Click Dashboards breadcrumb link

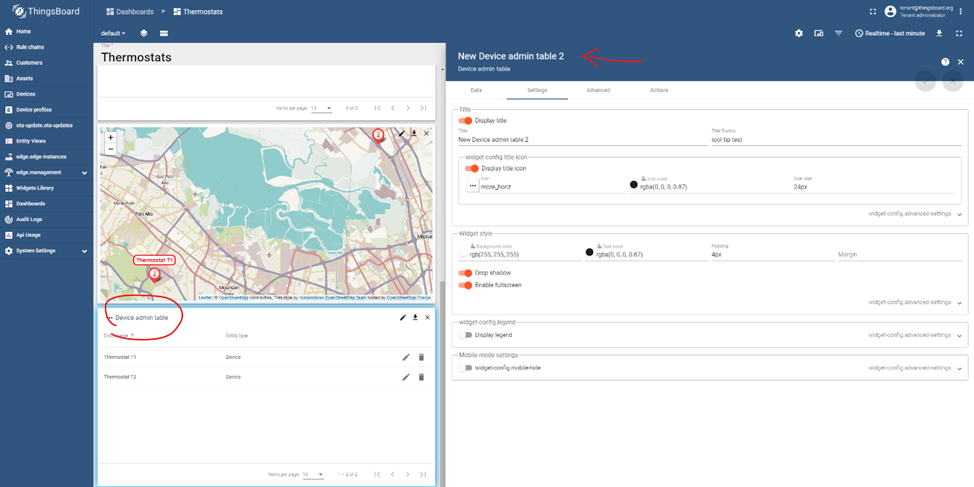pyautogui.click(x=130, y=12)
